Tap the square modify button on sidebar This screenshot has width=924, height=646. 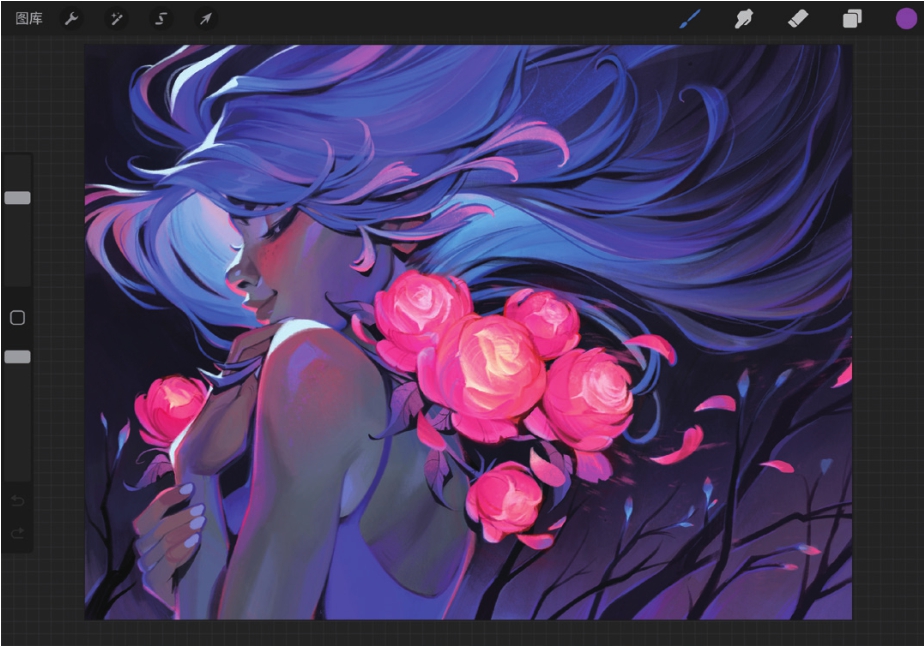[18, 318]
